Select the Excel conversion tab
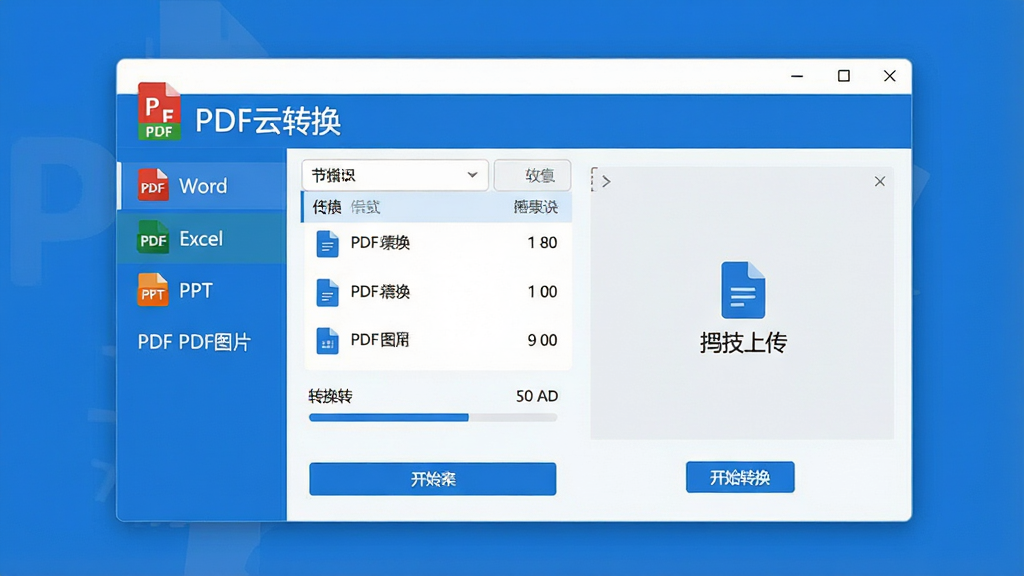Viewport: 1024px width, 576px height. [x=202, y=238]
